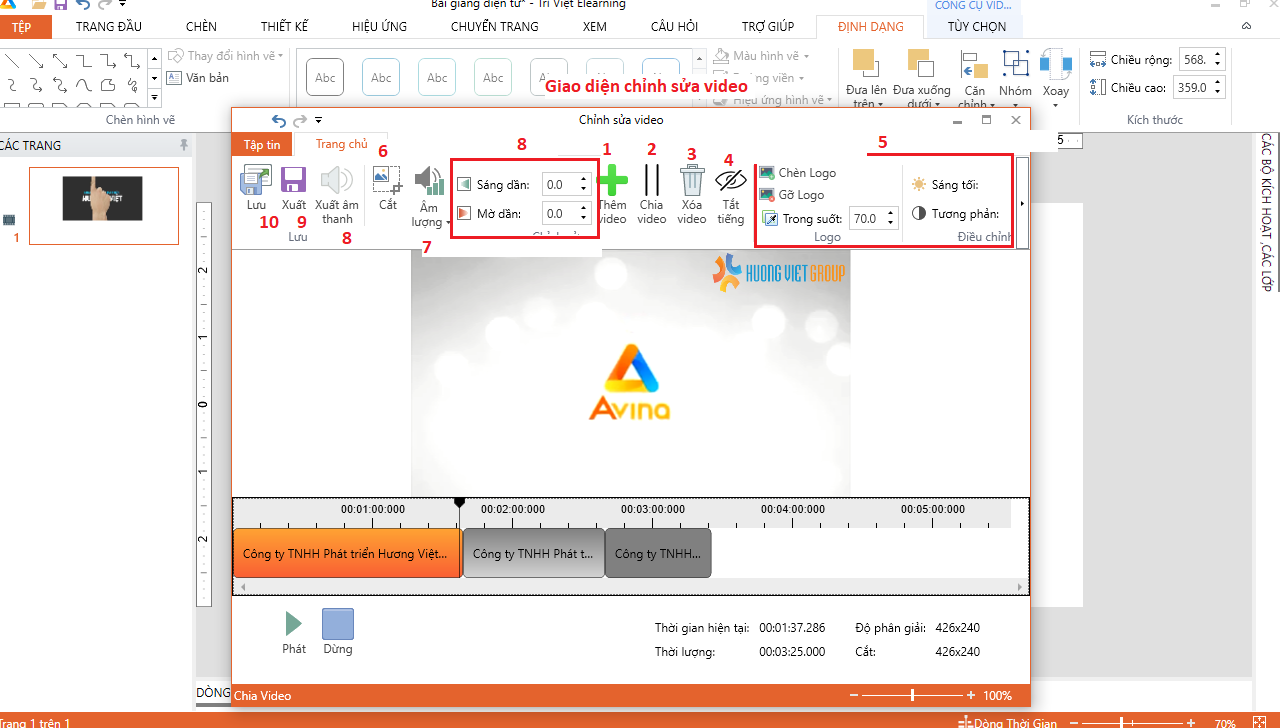Click the Lưu save icon in video editor

click(256, 180)
